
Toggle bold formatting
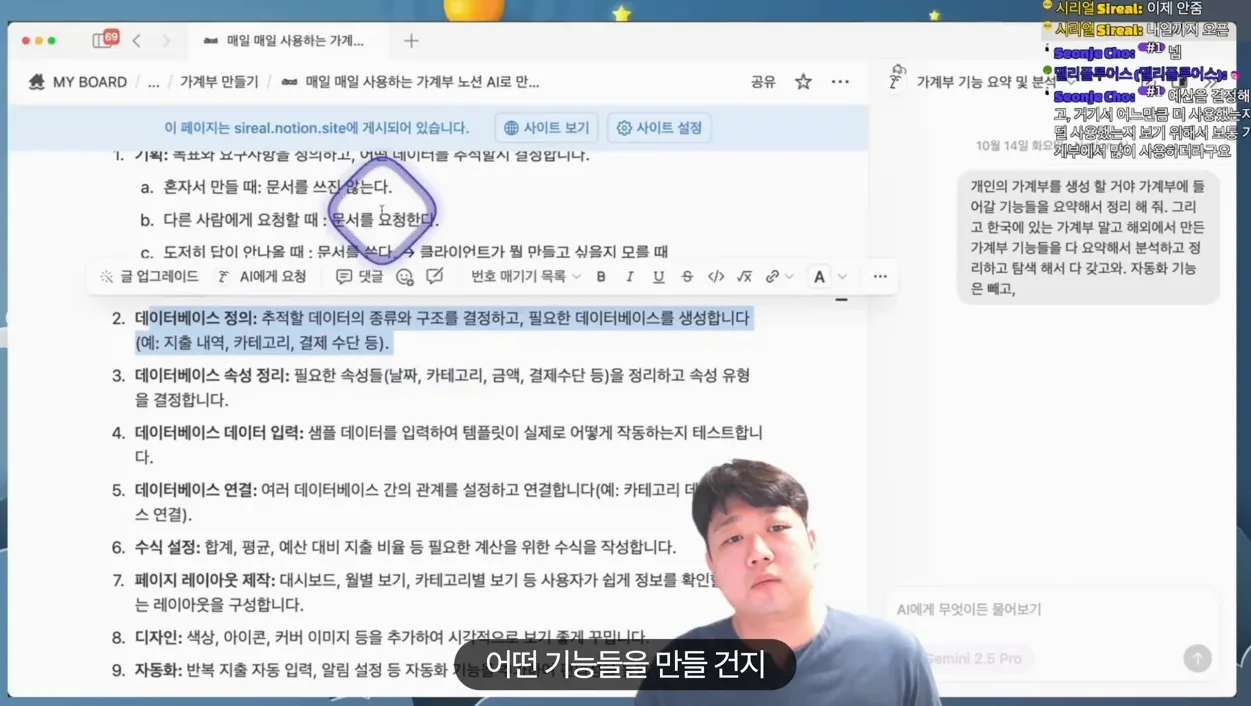click(601, 277)
